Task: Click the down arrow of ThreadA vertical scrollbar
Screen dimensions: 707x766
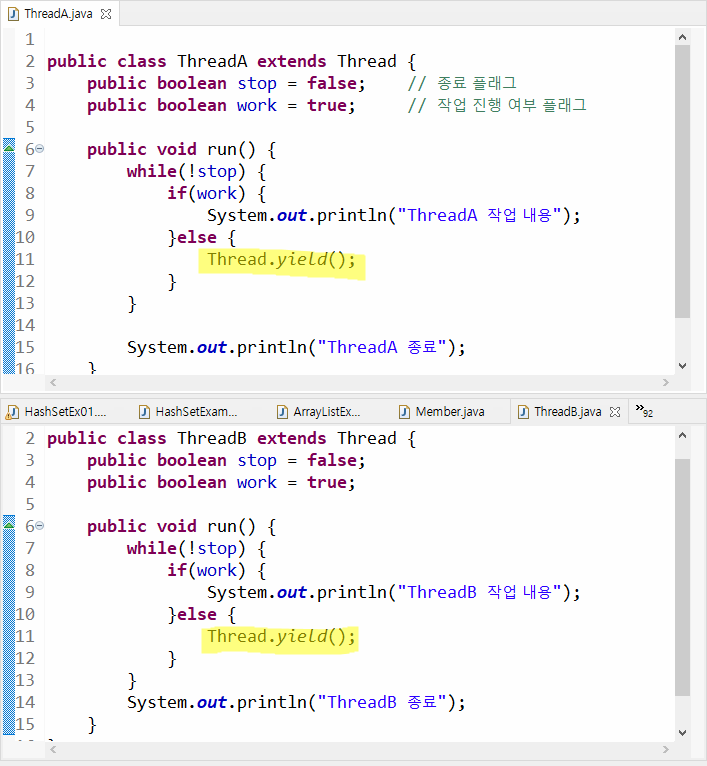Action: (x=683, y=365)
